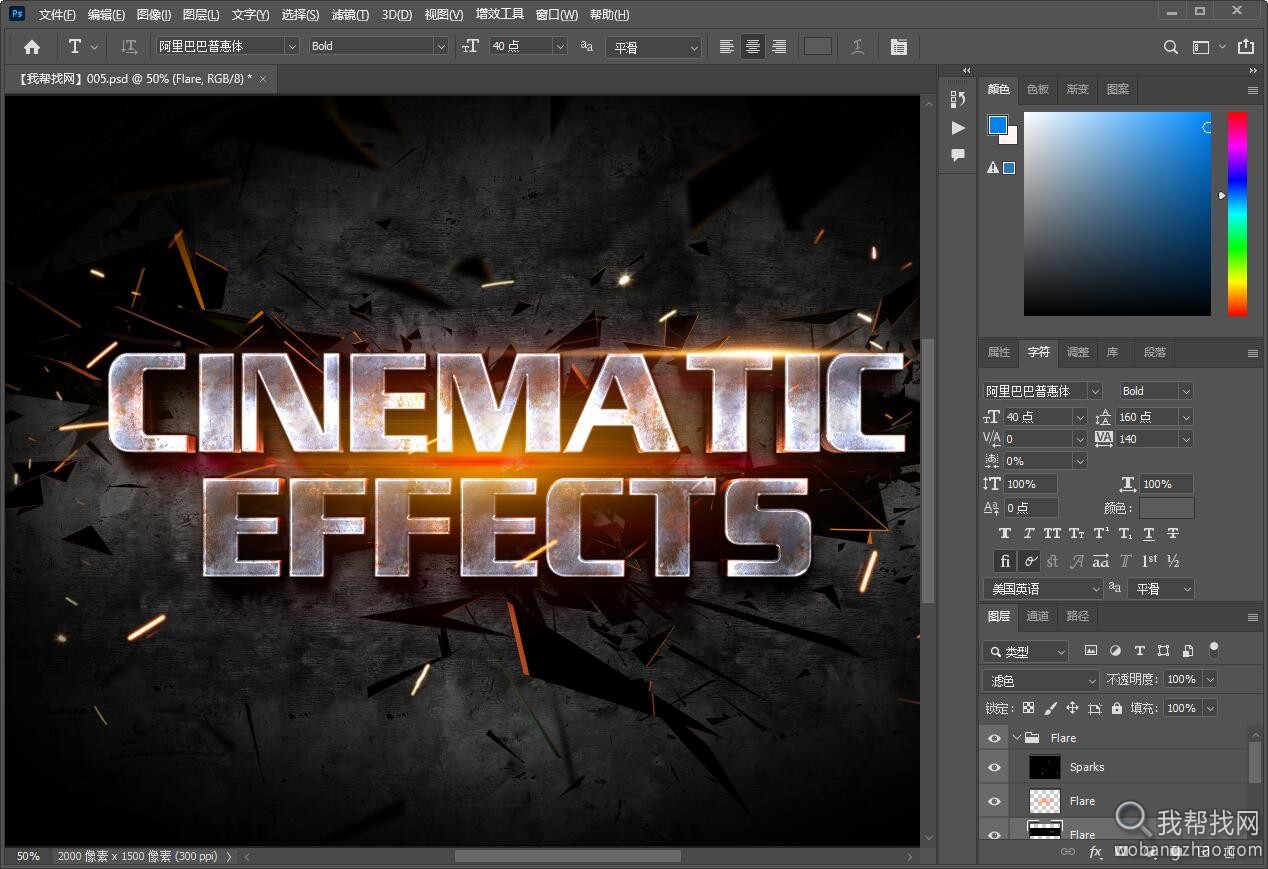
Task: Hide the Sparks layer
Action: click(x=994, y=767)
